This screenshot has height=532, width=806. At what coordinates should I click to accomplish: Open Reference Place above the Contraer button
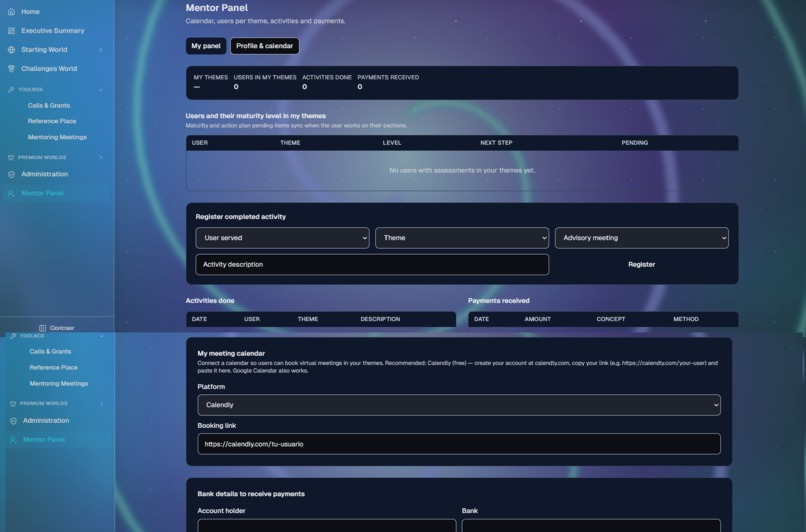(52, 121)
